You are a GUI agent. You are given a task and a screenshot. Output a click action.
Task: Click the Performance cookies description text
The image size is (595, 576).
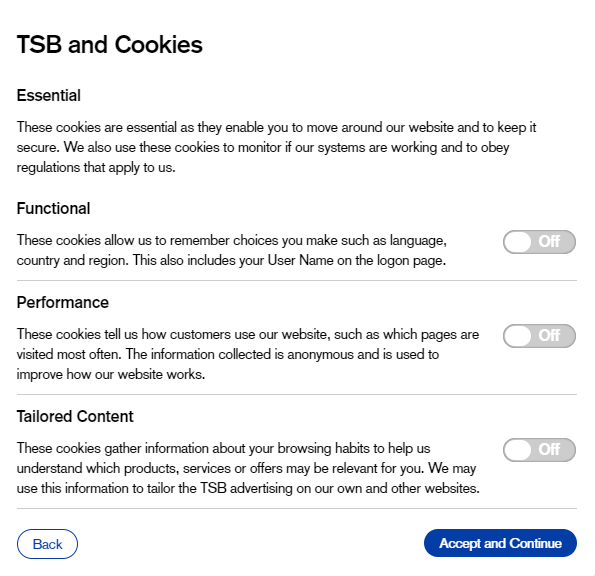point(248,354)
